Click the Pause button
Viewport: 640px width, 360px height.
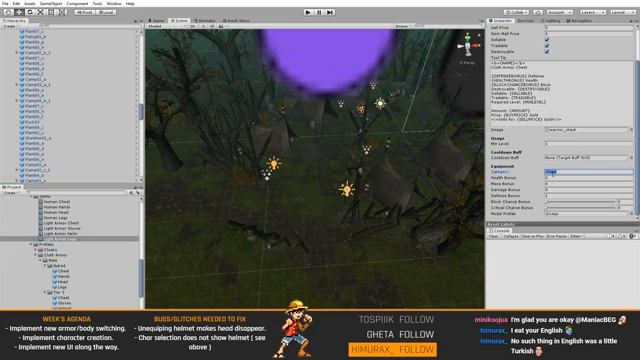coord(319,12)
